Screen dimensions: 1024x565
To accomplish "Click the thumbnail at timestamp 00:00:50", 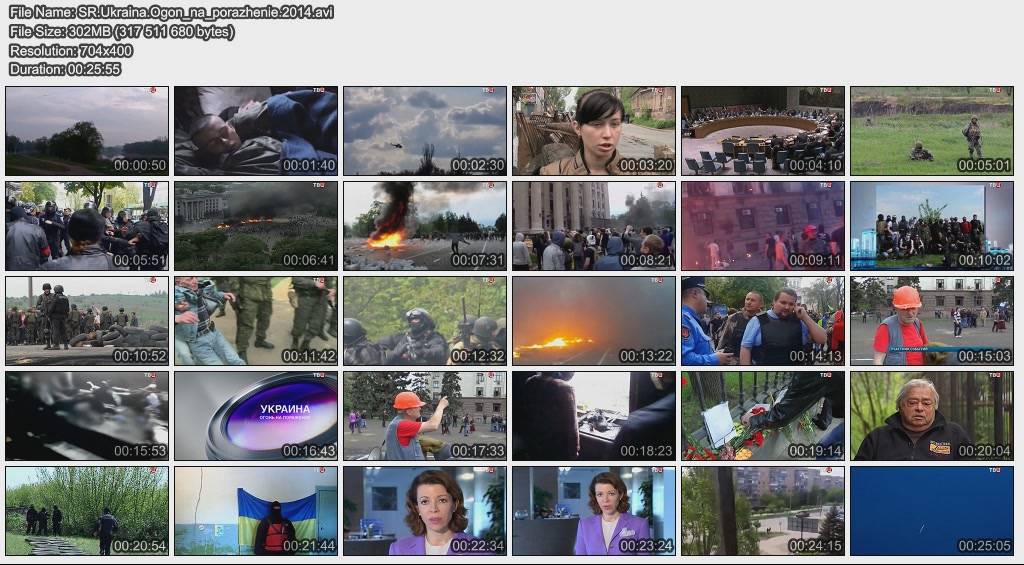I will click(87, 131).
